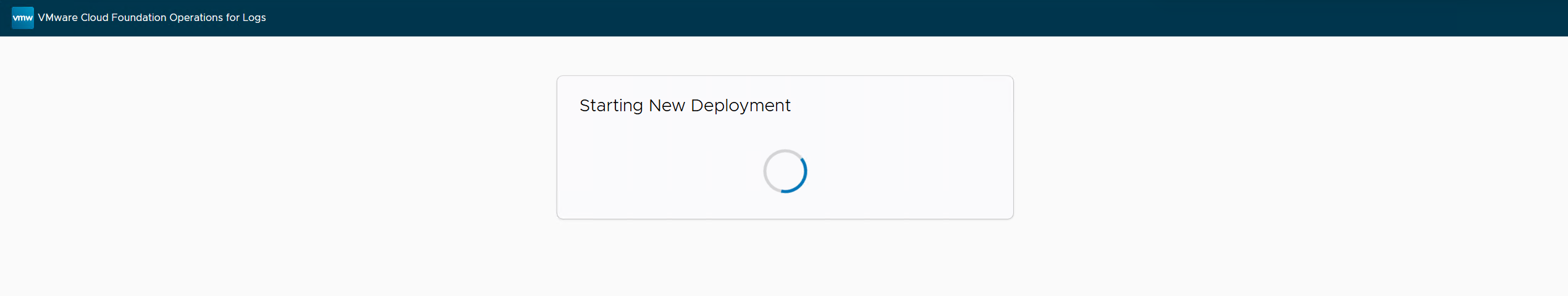This screenshot has width=1568, height=296.
Task: Click the page background below the deployment card
Action: [785, 260]
